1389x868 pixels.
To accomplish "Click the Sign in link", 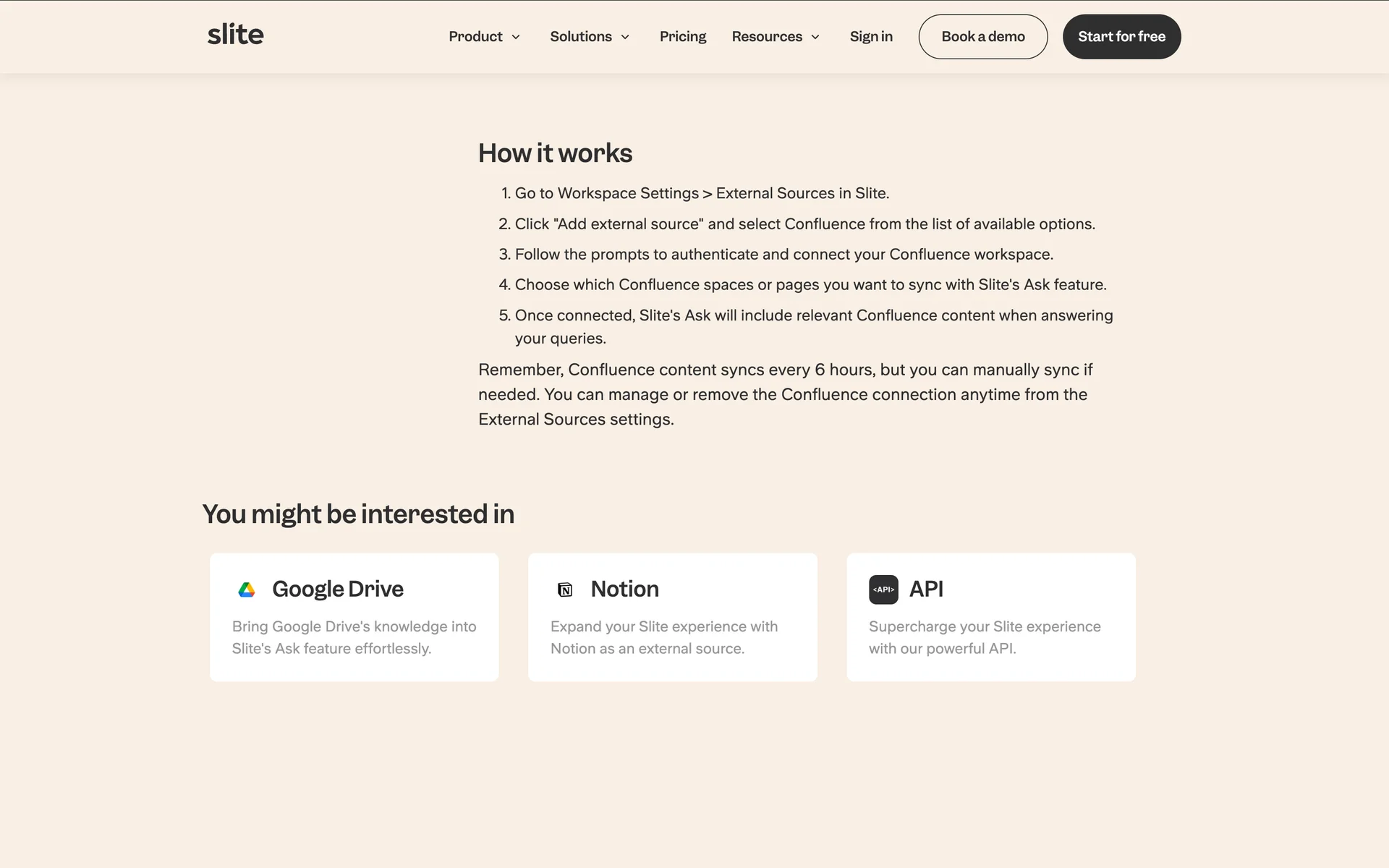I will pos(870,36).
